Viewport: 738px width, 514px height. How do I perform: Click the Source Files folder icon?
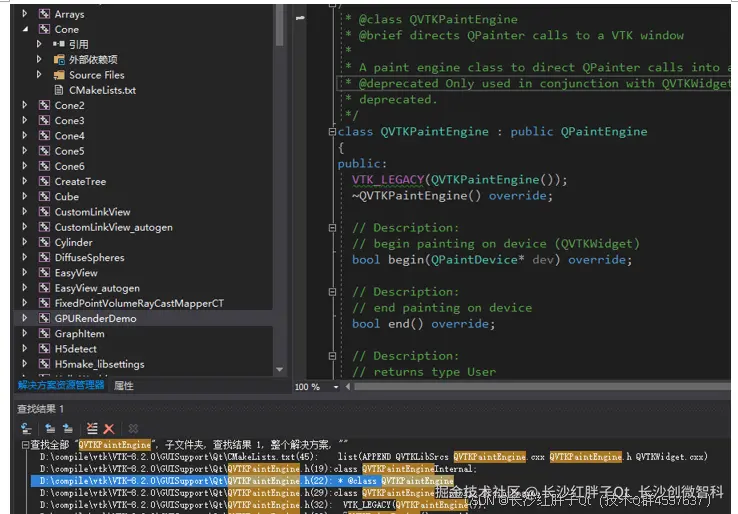(x=59, y=75)
